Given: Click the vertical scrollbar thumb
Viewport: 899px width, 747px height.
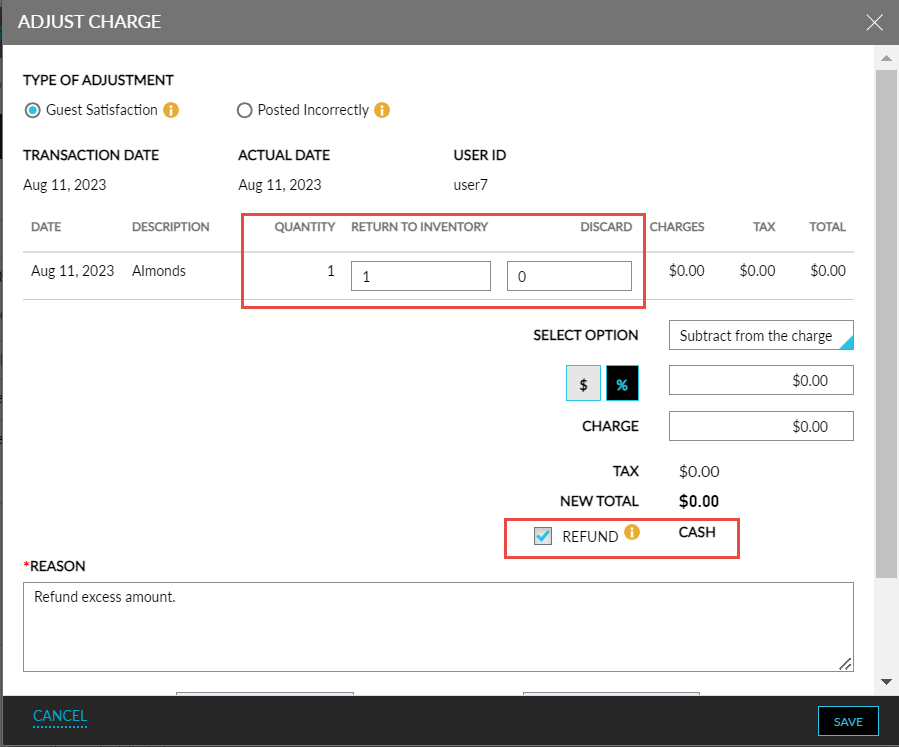Looking at the screenshot, I should coord(886,324).
